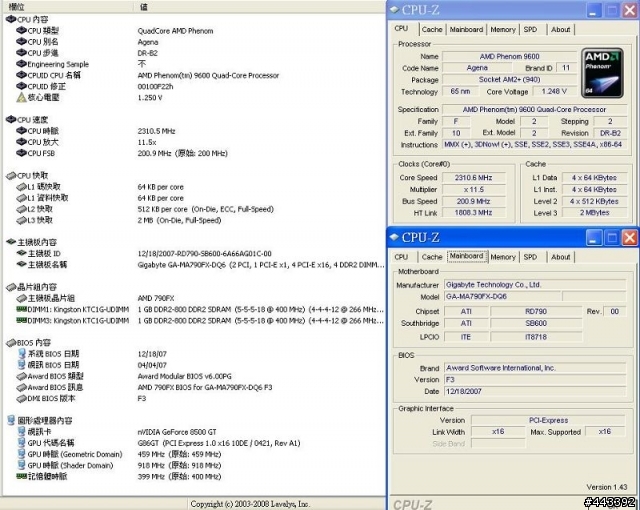640x510 pixels.
Task: Click the Model field GA-MA790FX-DQ6
Action: [x=502, y=297]
